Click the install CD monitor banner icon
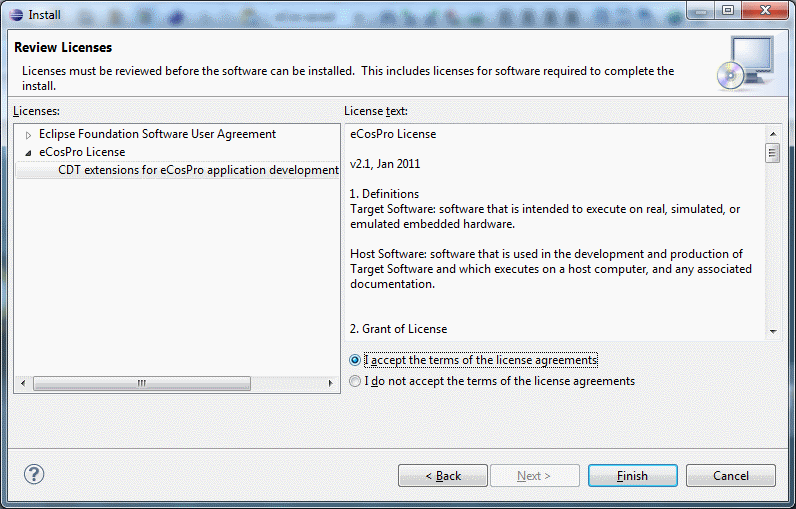The image size is (796, 509). pyautogui.click(x=745, y=62)
